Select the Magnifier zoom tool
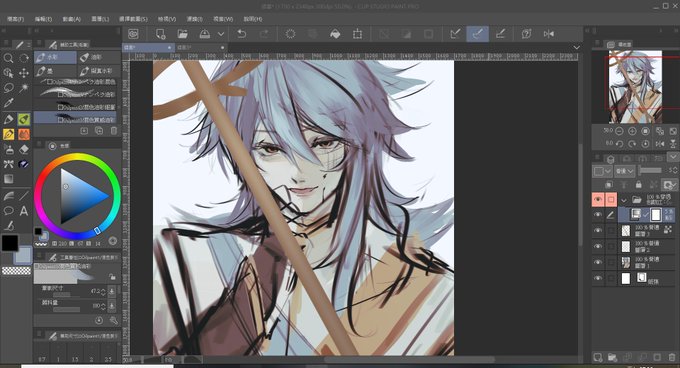680x368 pixels. (8, 58)
